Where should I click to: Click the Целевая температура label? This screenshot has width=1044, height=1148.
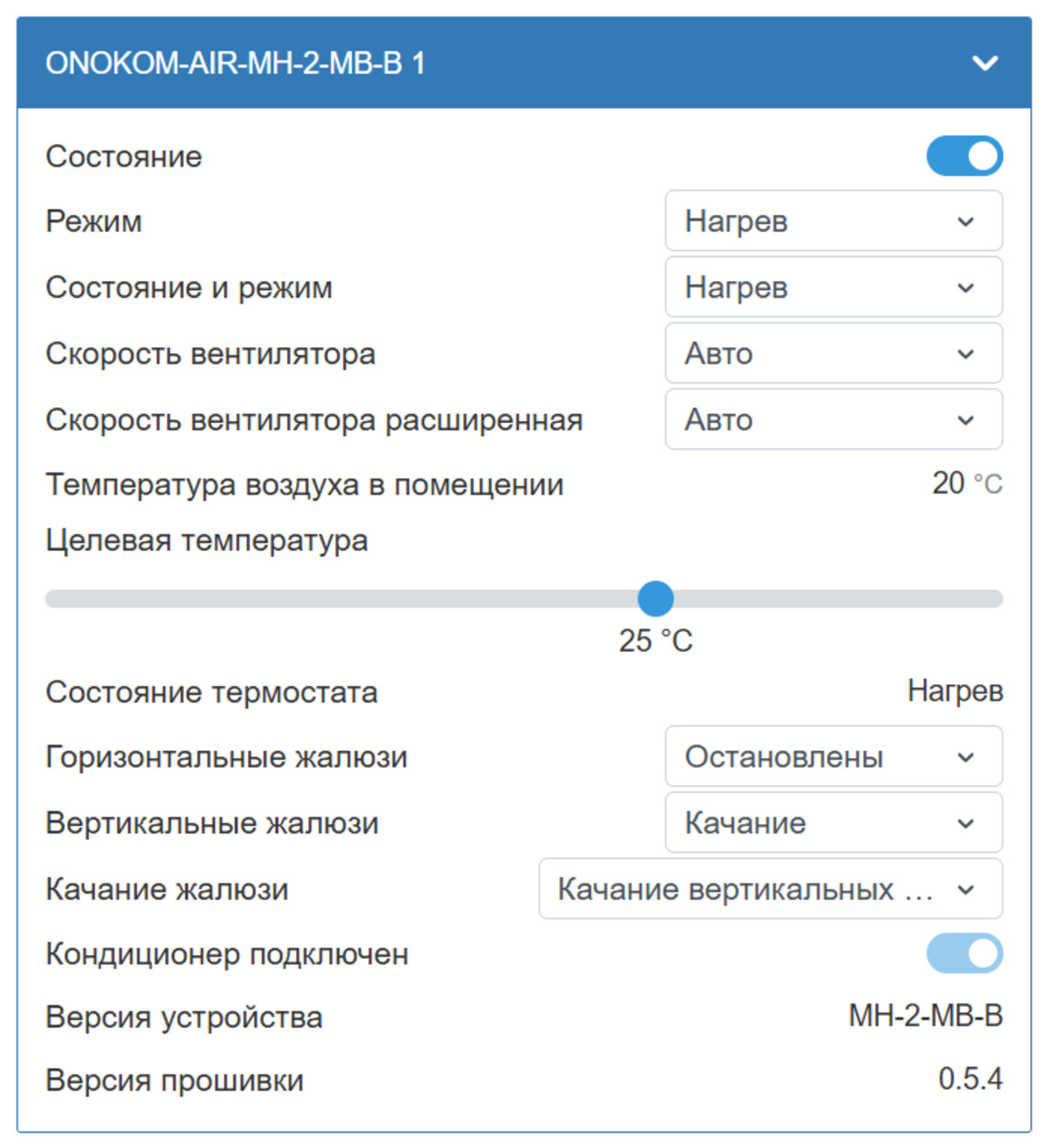(207, 540)
